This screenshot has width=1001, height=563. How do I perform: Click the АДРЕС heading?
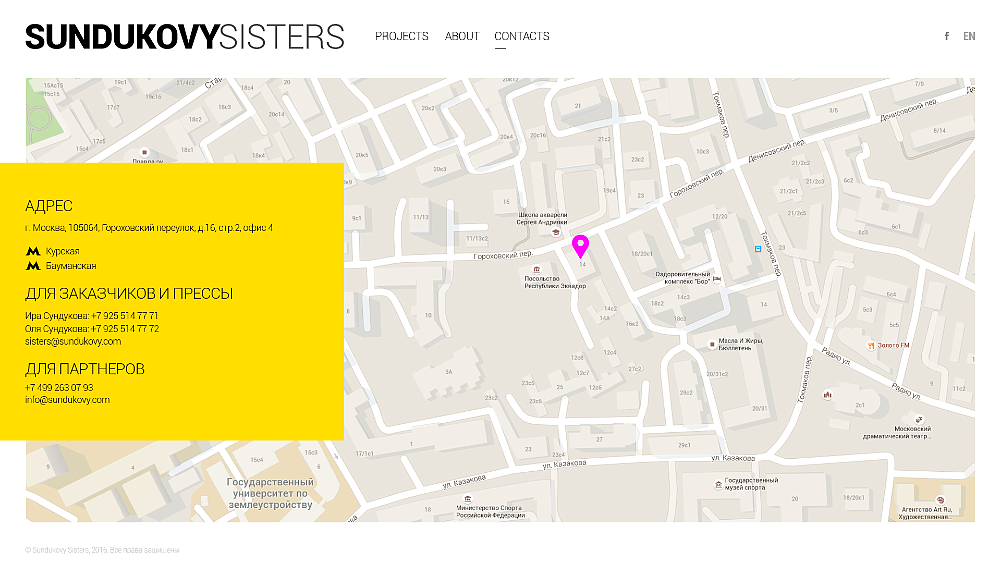point(49,206)
